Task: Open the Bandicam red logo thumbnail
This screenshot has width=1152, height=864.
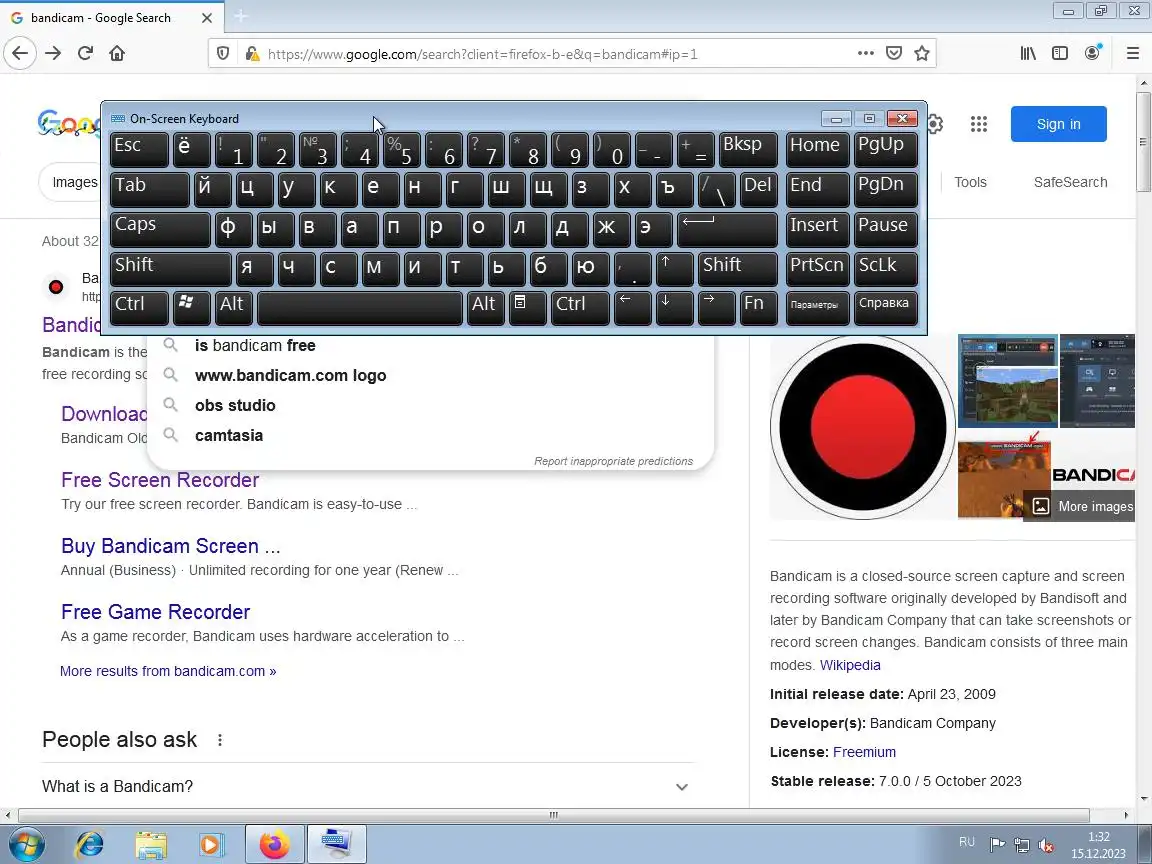Action: 863,427
